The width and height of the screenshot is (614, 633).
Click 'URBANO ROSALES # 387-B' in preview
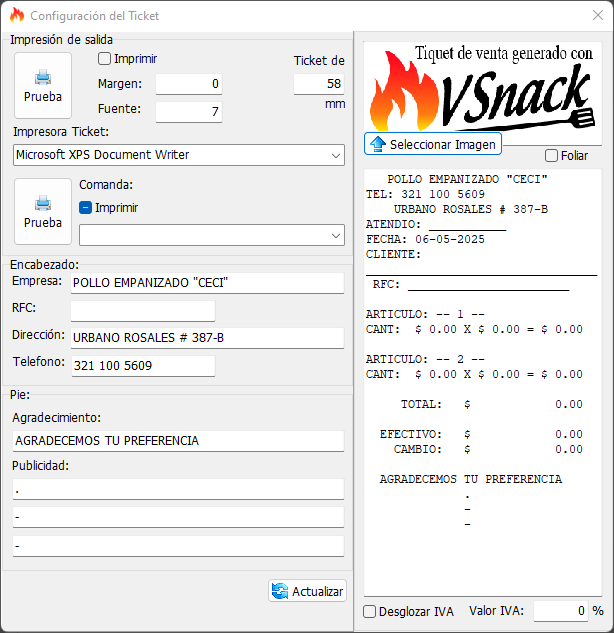tap(471, 209)
